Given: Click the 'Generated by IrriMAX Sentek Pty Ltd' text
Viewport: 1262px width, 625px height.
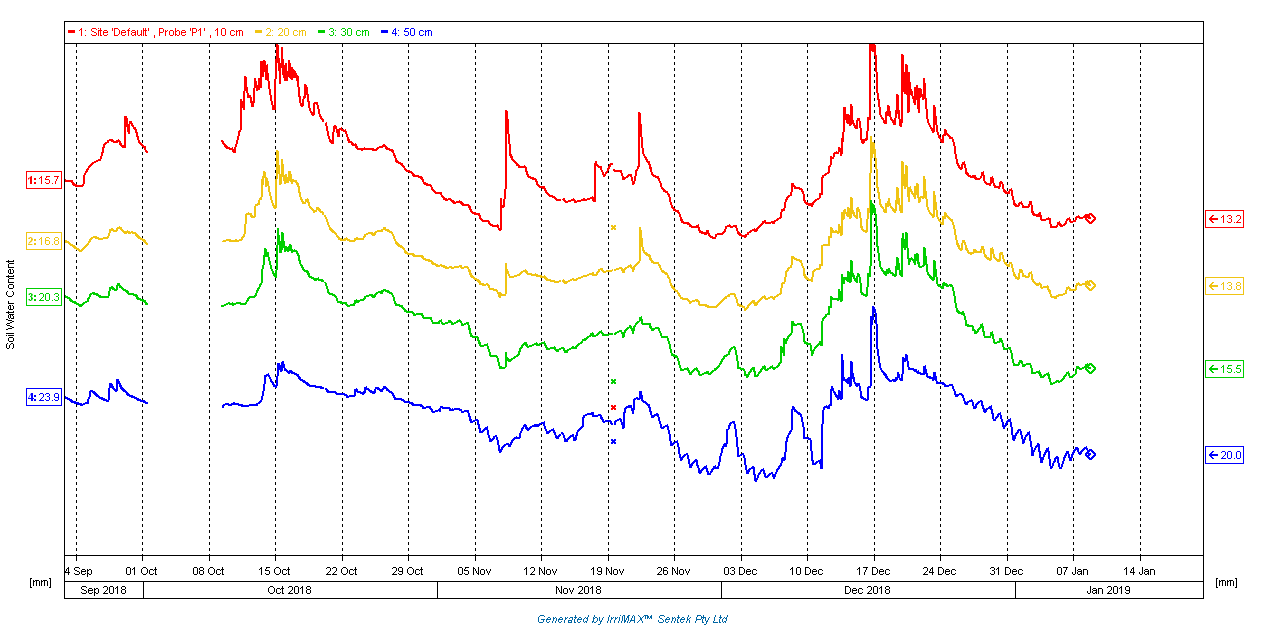Looking at the screenshot, I should [632, 619].
